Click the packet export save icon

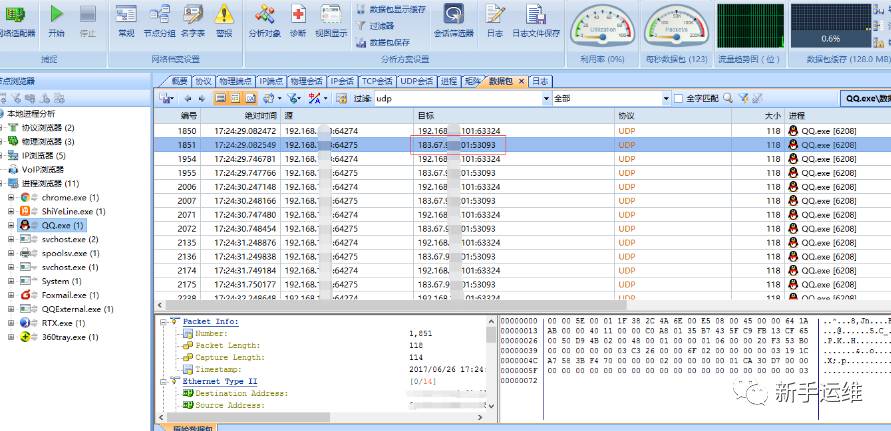click(166, 98)
